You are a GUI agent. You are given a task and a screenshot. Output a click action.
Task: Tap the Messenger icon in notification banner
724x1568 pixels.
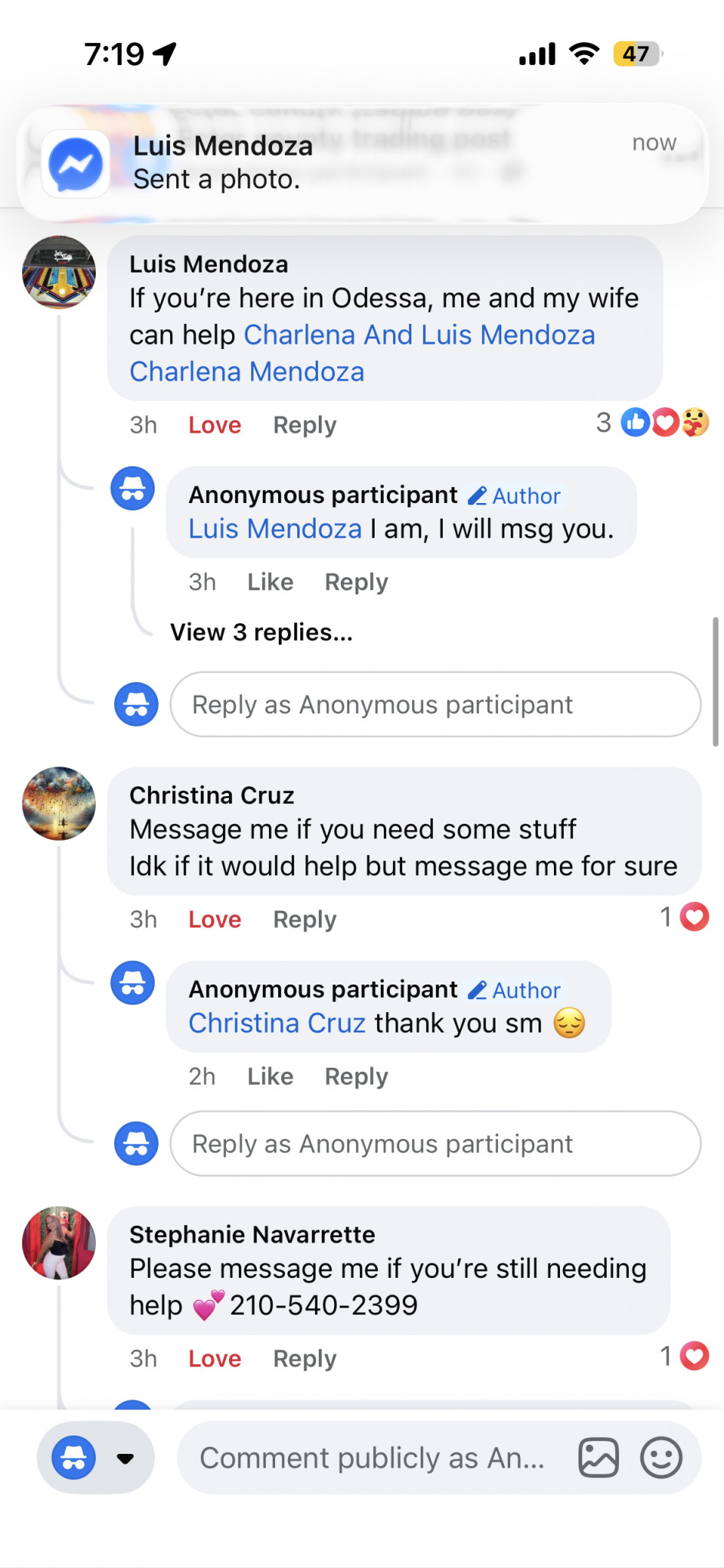click(75, 164)
